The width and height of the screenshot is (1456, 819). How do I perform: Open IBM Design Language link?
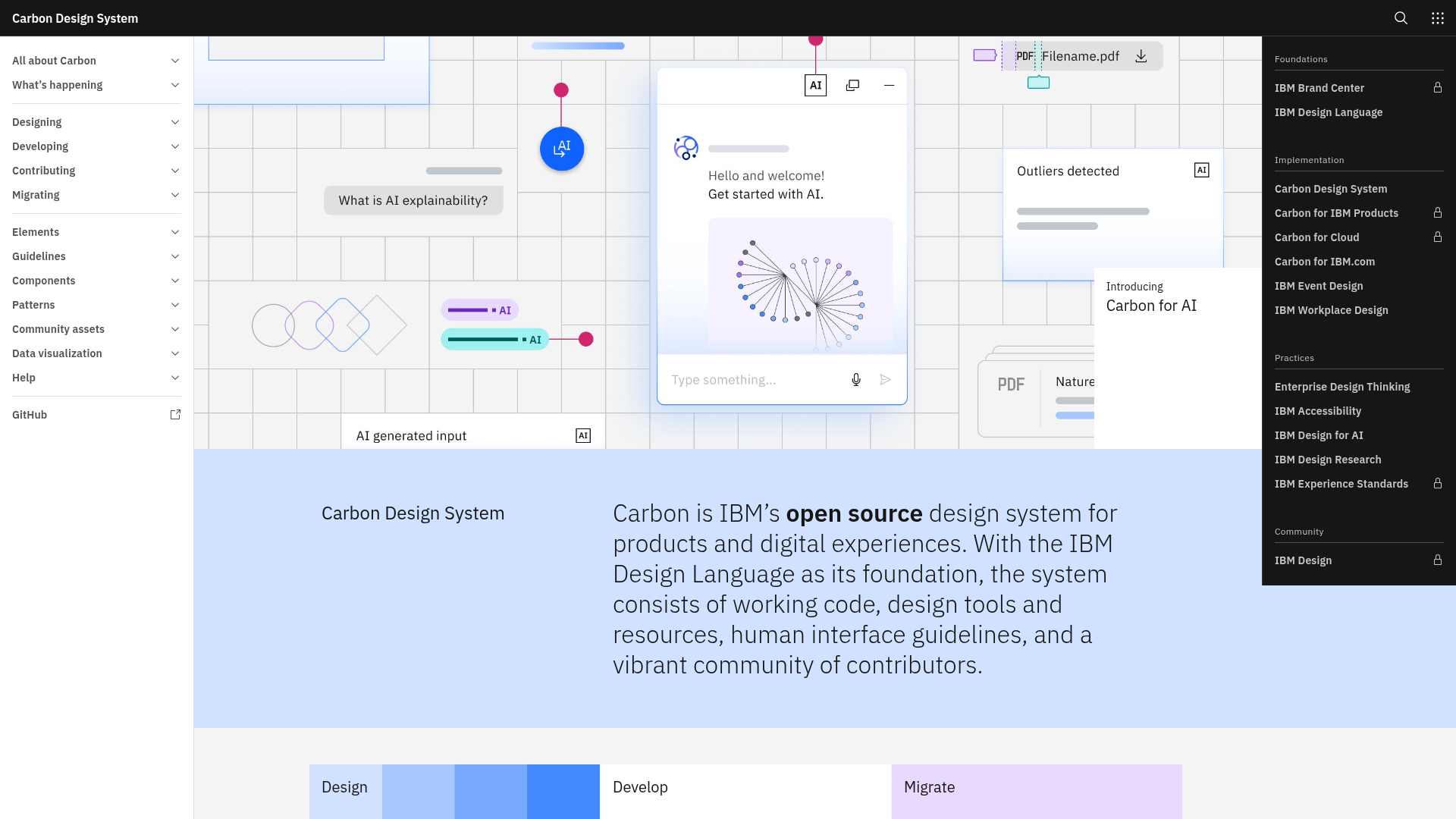point(1358,112)
